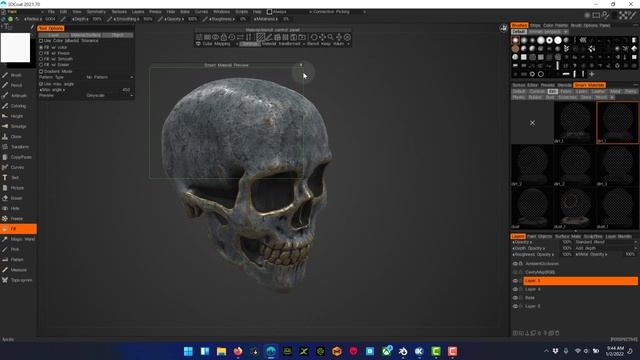Select the Freeze tool
The image size is (640, 360).
tap(16, 219)
